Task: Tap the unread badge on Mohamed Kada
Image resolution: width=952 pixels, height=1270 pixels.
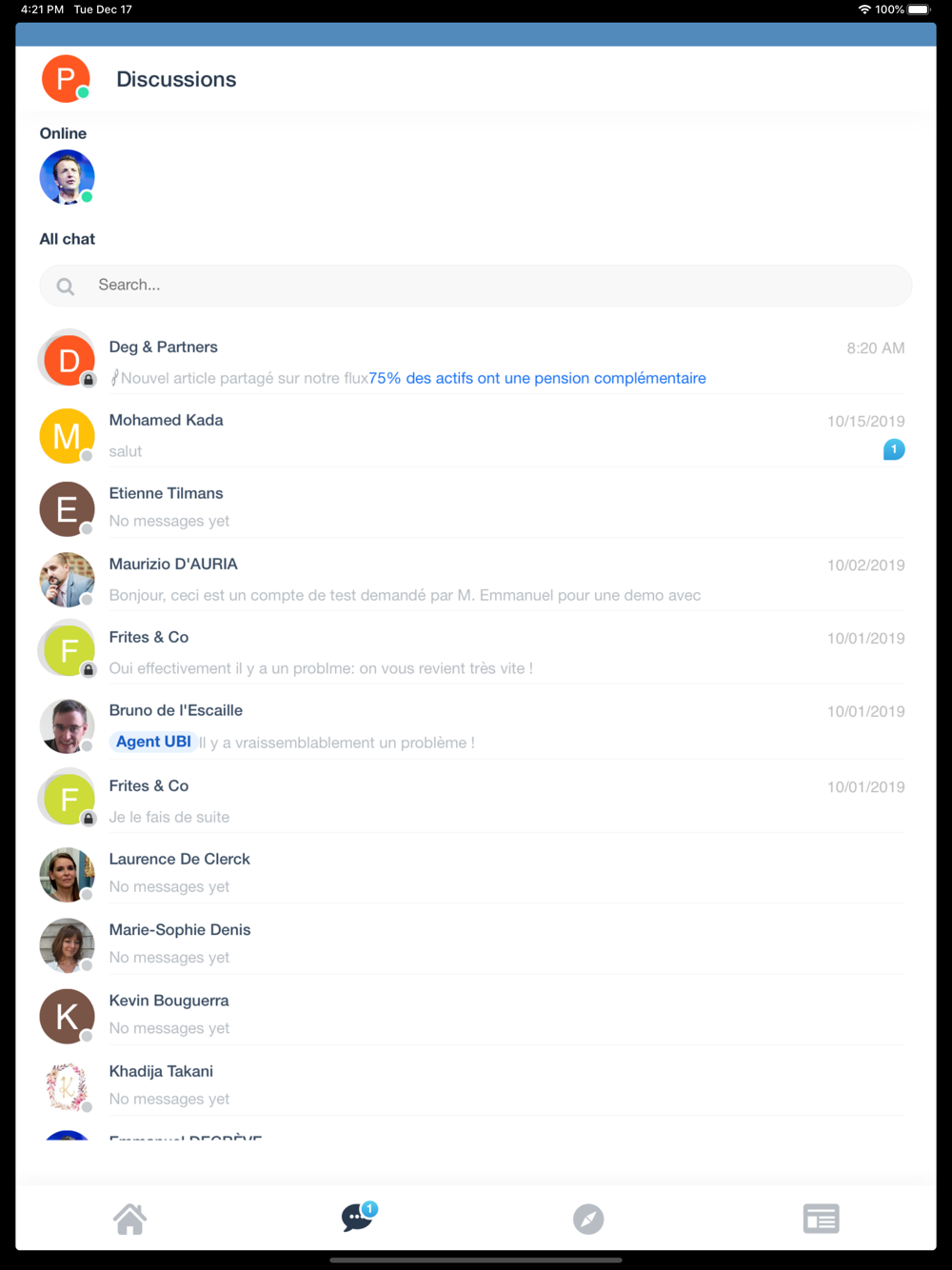Action: pyautogui.click(x=894, y=449)
